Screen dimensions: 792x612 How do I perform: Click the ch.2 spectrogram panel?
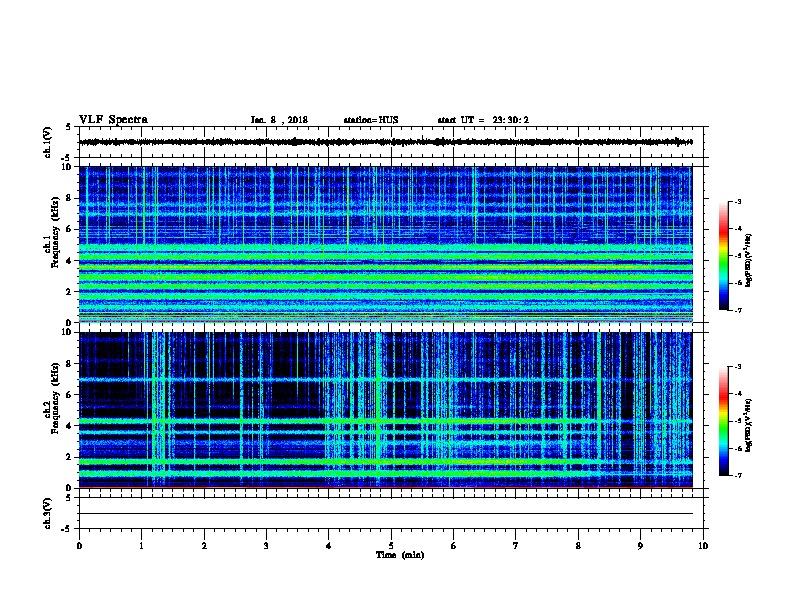click(x=386, y=410)
